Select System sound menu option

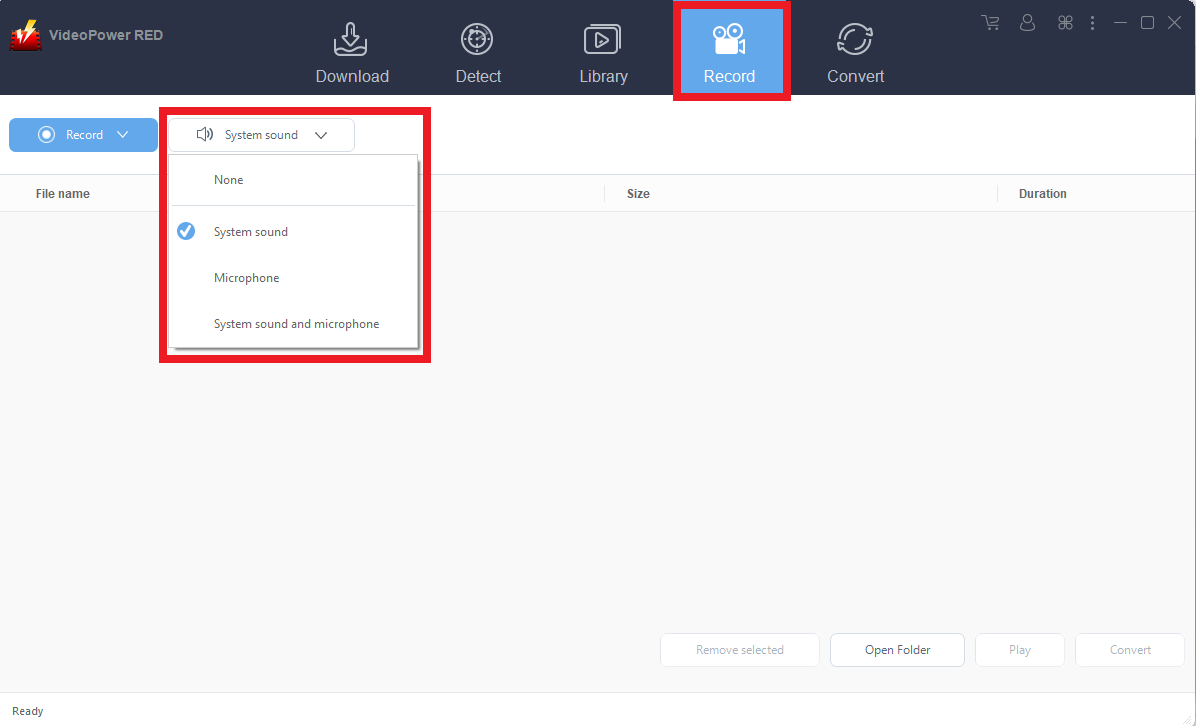pyautogui.click(x=293, y=232)
